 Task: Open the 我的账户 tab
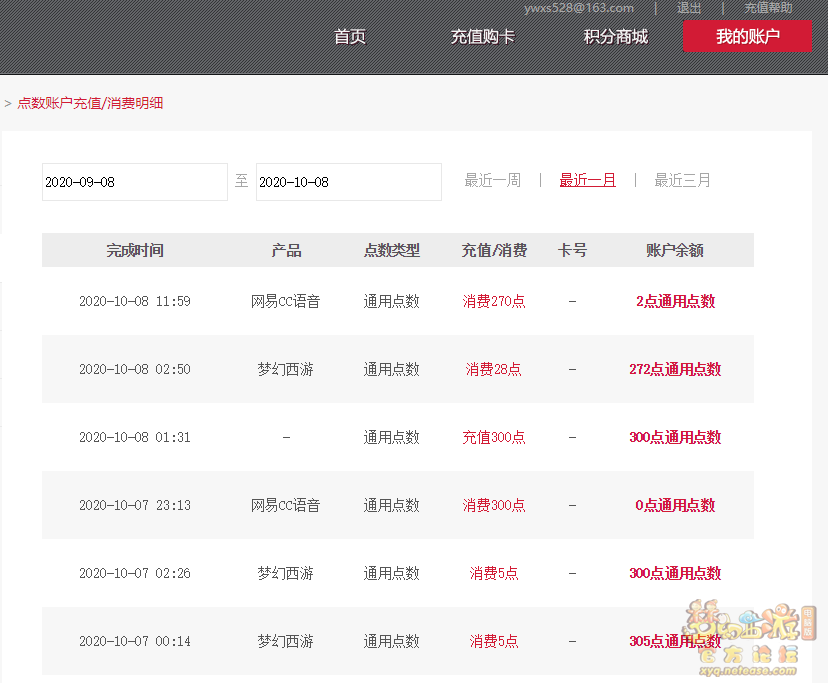[x=747, y=36]
